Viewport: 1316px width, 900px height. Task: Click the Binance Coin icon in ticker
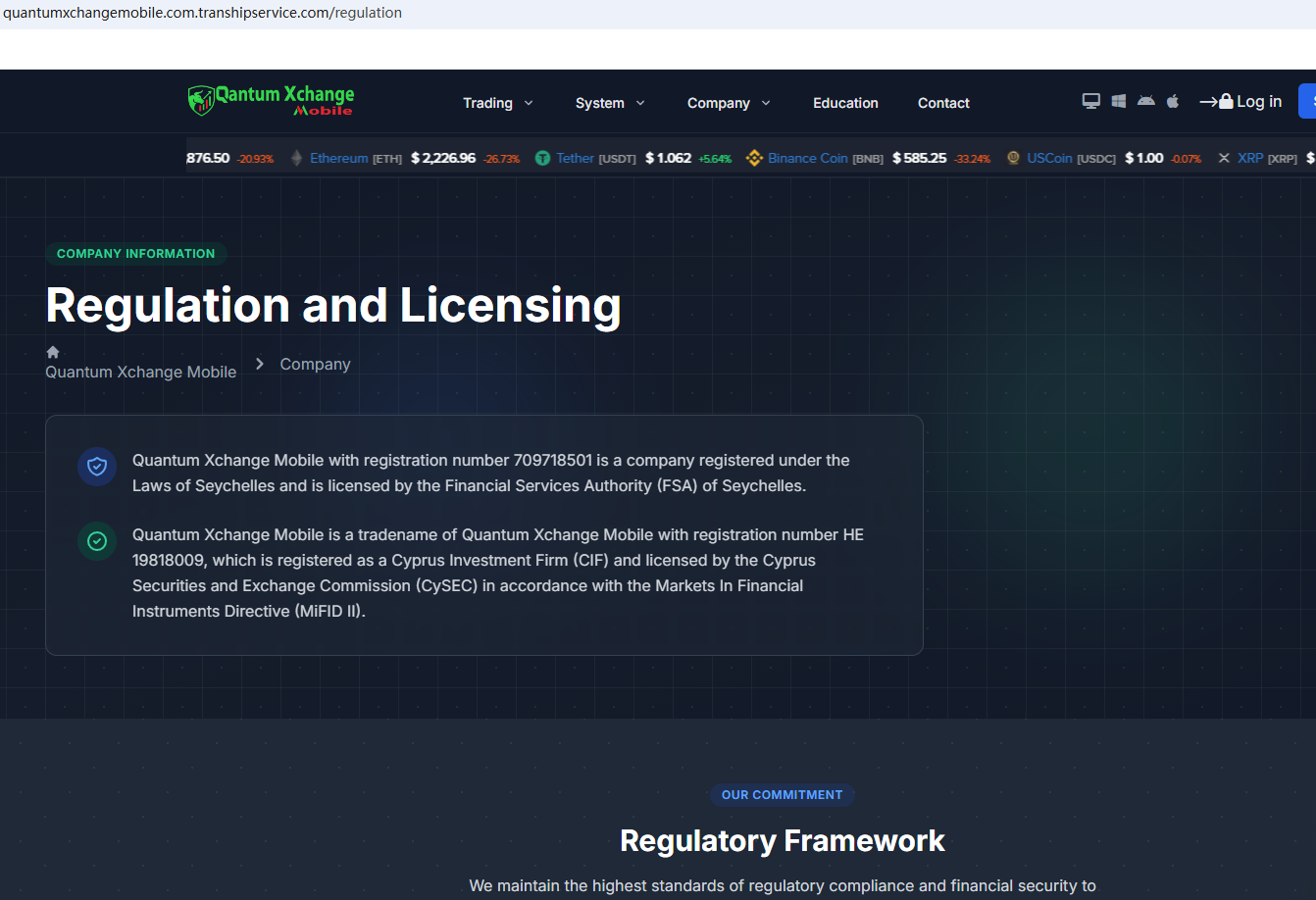tap(754, 158)
